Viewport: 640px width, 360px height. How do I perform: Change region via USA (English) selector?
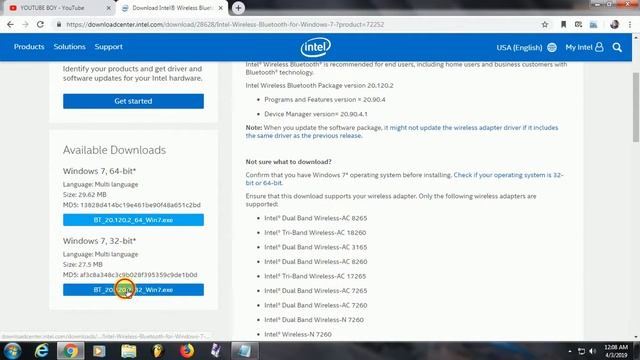click(519, 47)
